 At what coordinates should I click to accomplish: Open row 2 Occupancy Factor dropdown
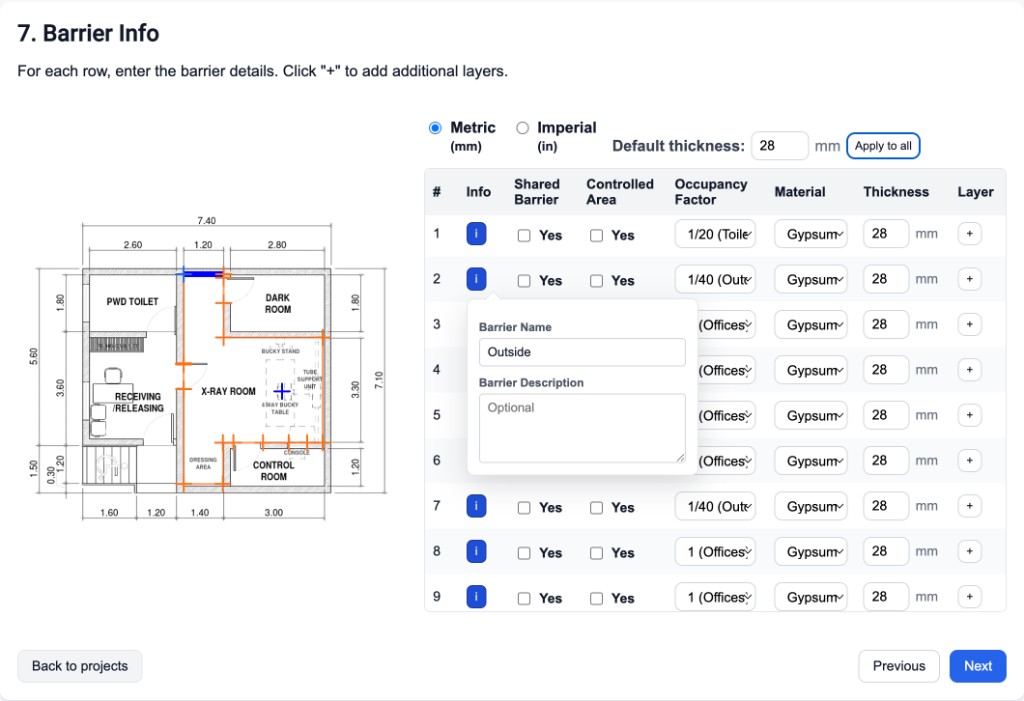tap(715, 279)
